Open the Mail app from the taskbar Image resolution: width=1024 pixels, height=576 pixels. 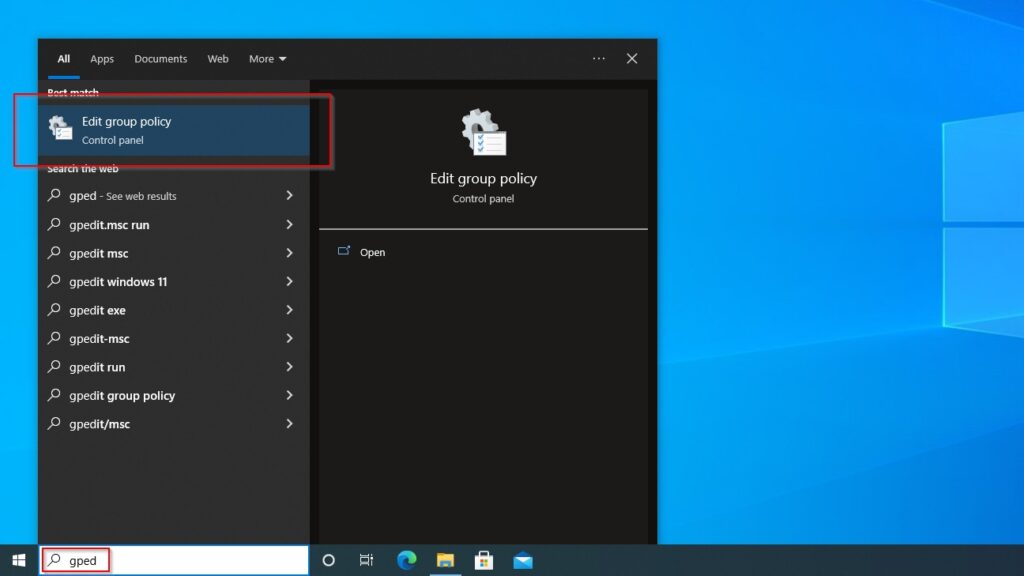coord(522,560)
